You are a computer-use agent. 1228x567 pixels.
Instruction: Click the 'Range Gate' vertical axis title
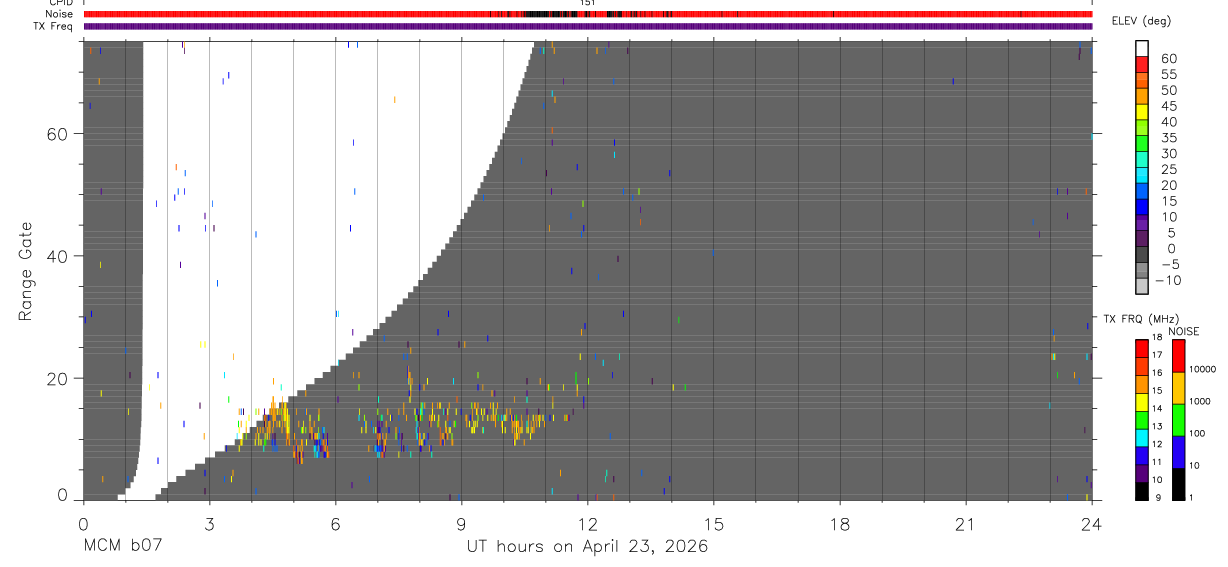tap(26, 271)
